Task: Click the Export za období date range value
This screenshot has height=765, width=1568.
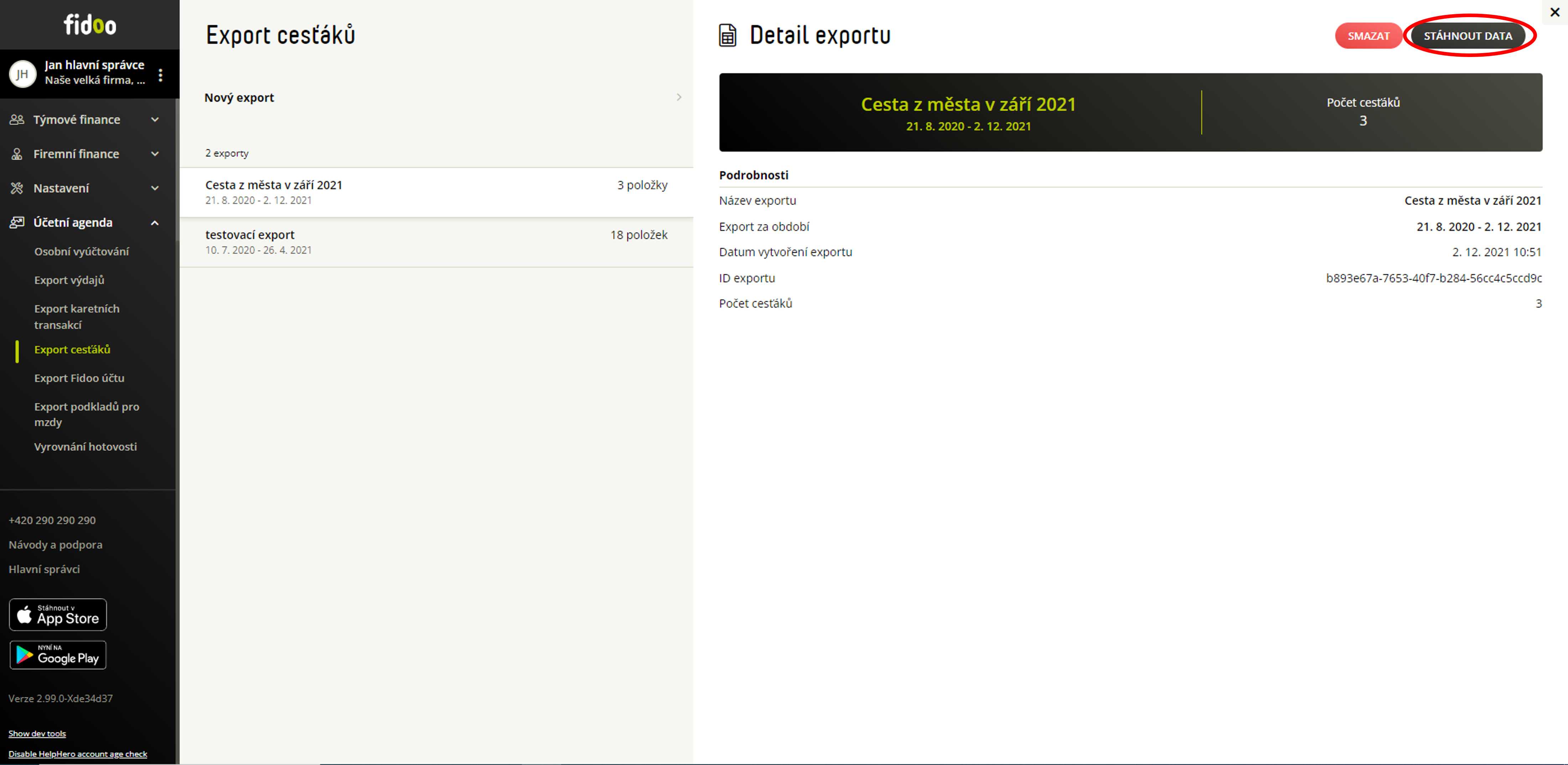Action: 1479,226
